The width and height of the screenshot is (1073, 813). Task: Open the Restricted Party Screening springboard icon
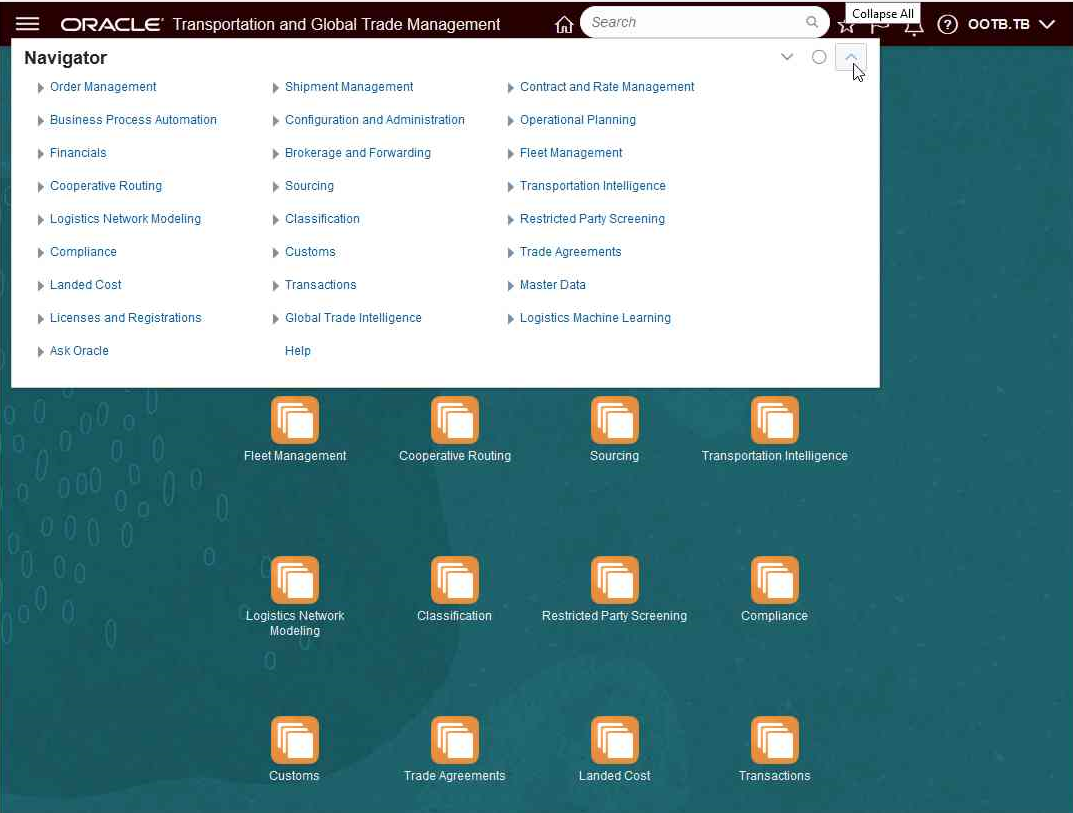(615, 580)
